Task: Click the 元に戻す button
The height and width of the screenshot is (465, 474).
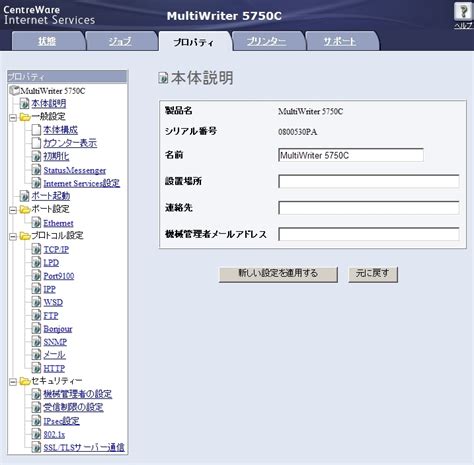Action: point(373,274)
